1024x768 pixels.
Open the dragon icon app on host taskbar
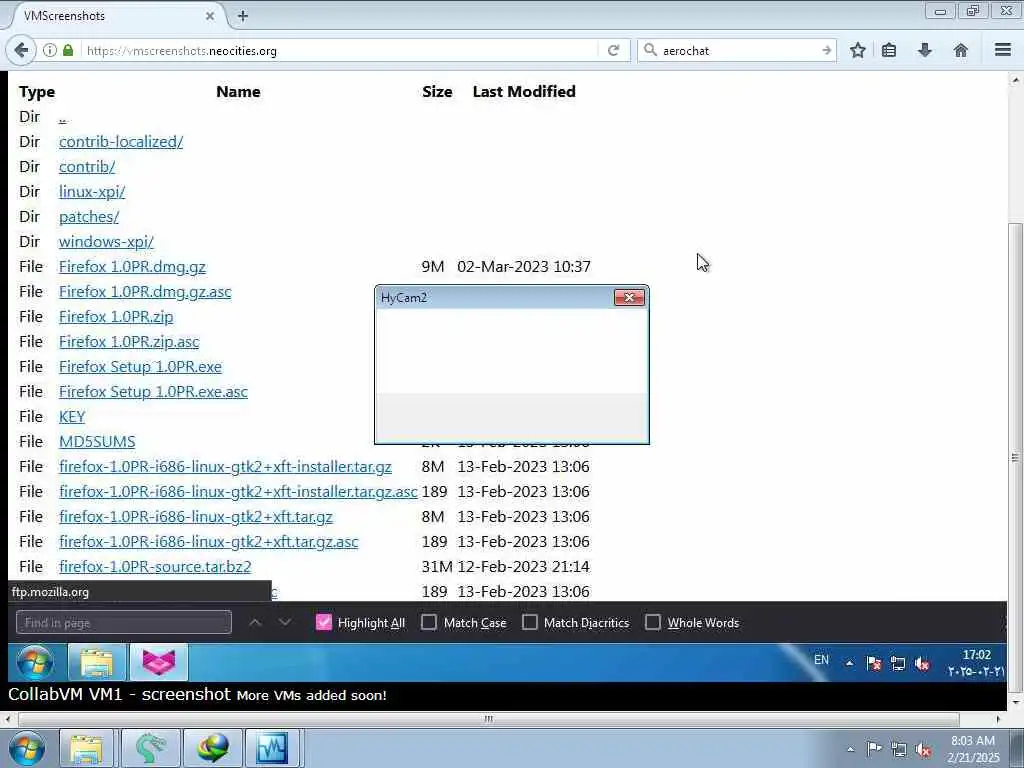[x=150, y=748]
